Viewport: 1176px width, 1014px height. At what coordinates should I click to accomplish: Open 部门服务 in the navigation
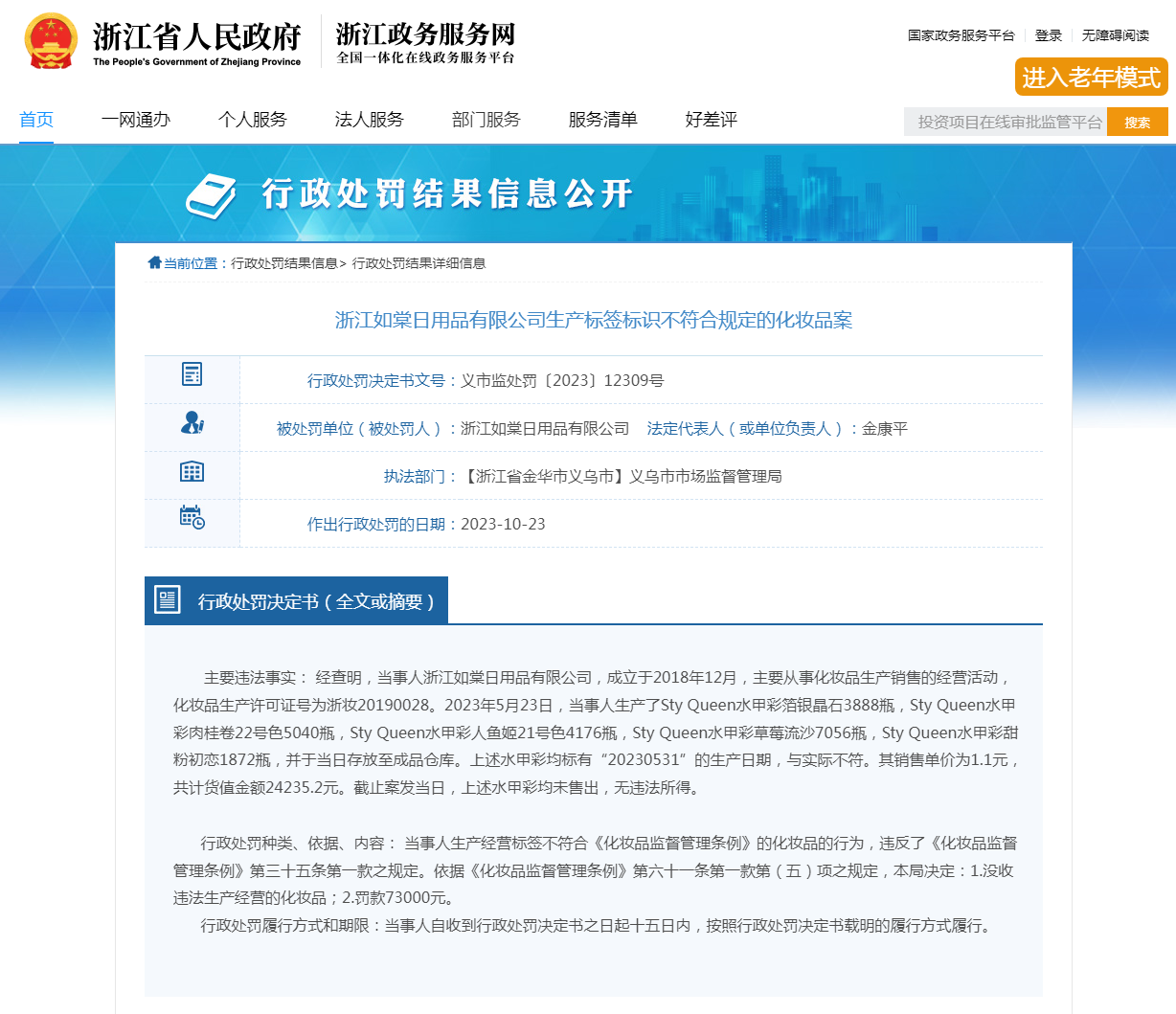[486, 120]
